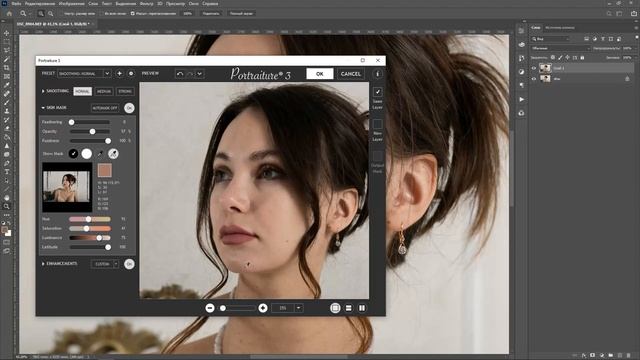Click the redo arrow in Portraiture
Screen dimensions: 640x360
(x=190, y=74)
